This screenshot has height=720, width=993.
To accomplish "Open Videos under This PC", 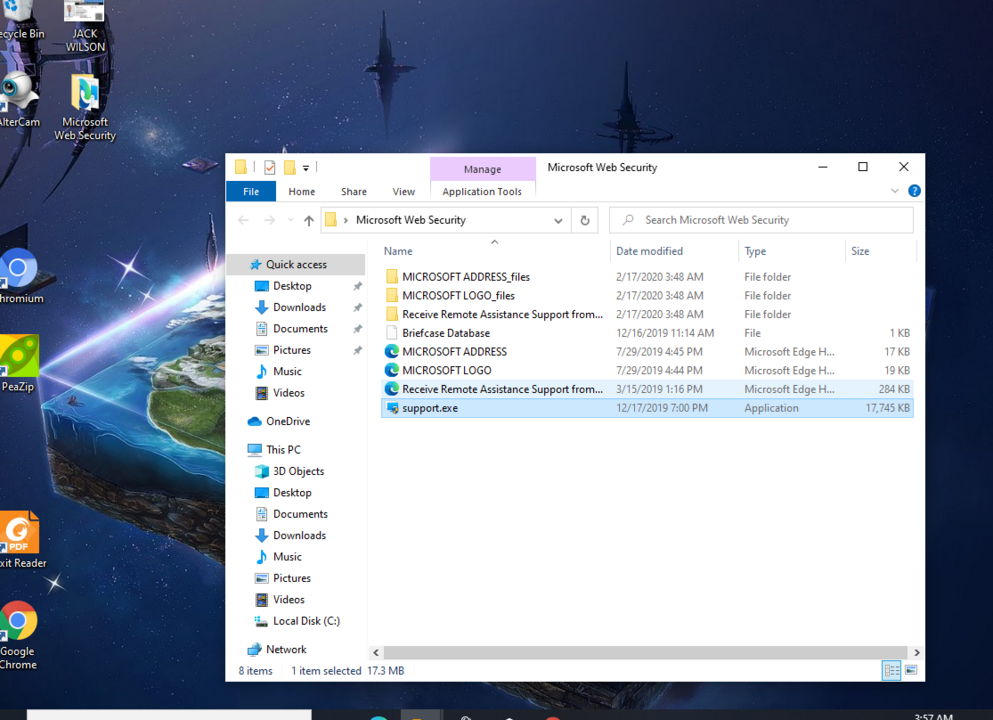I will [x=288, y=600].
